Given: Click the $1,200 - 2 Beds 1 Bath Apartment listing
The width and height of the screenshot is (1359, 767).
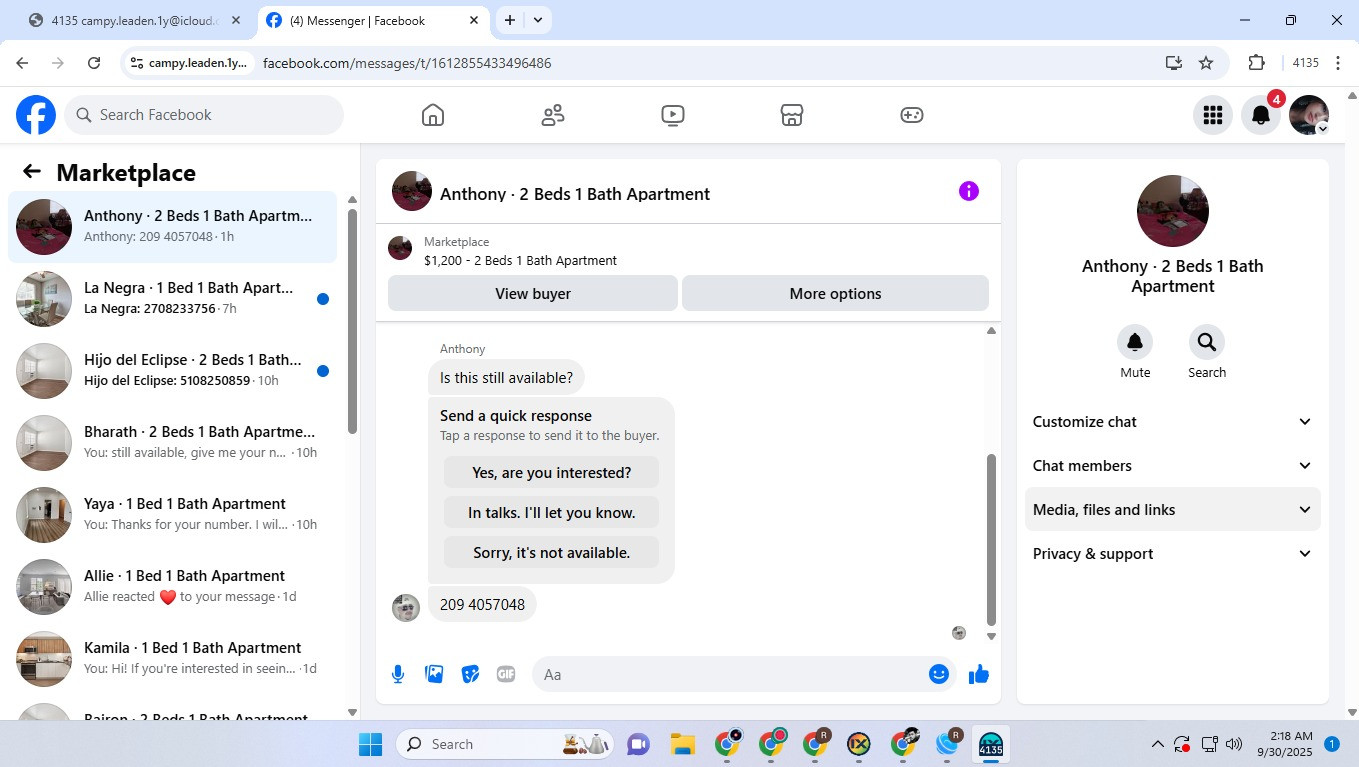Looking at the screenshot, I should [520, 260].
